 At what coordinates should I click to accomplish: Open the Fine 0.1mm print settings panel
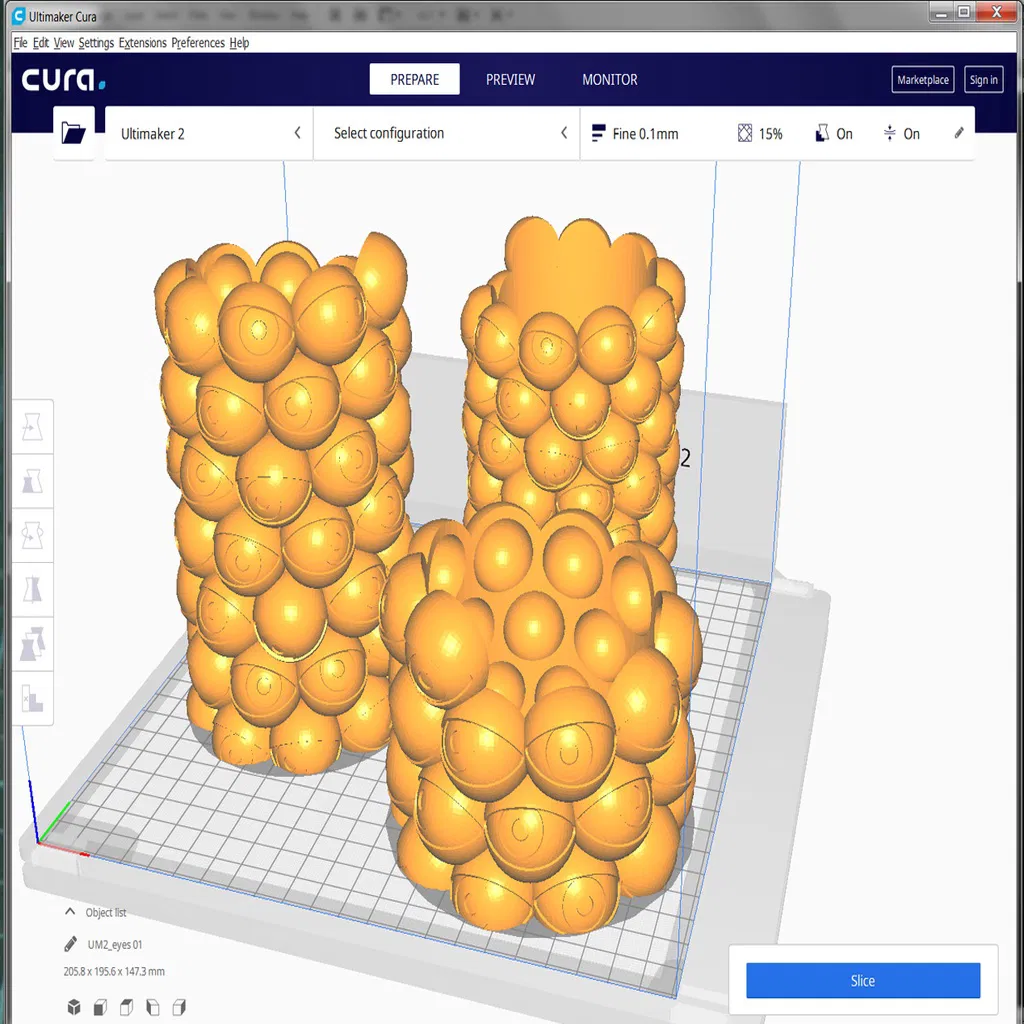pos(777,133)
